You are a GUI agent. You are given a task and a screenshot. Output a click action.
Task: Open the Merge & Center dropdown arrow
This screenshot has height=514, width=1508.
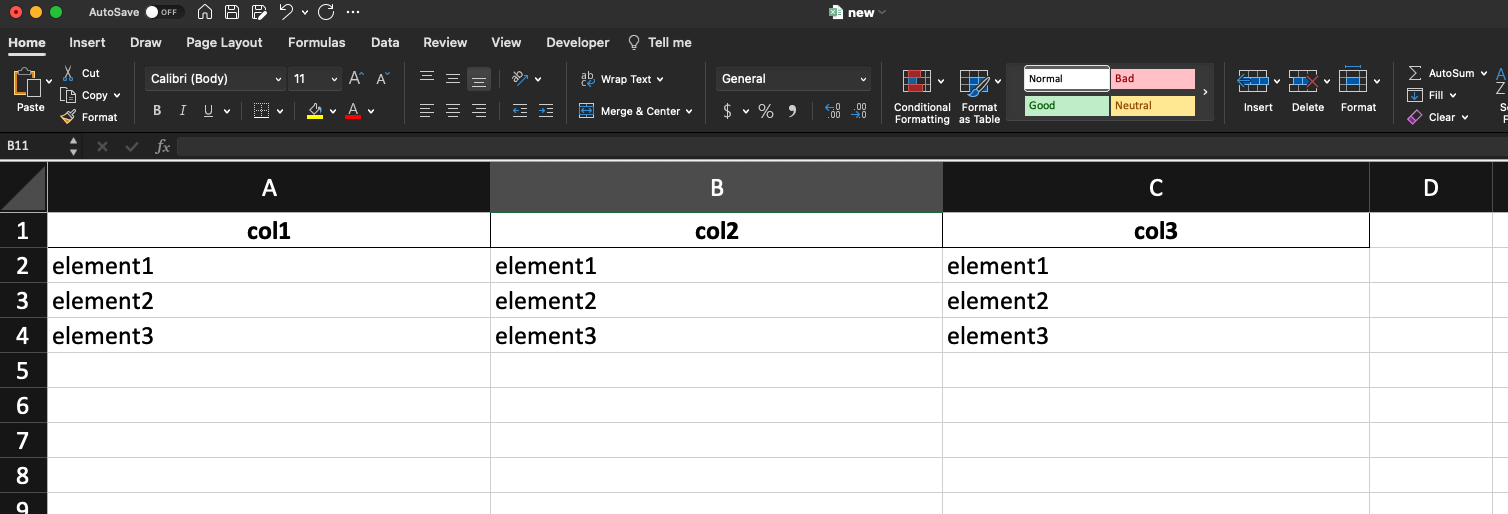coord(689,112)
